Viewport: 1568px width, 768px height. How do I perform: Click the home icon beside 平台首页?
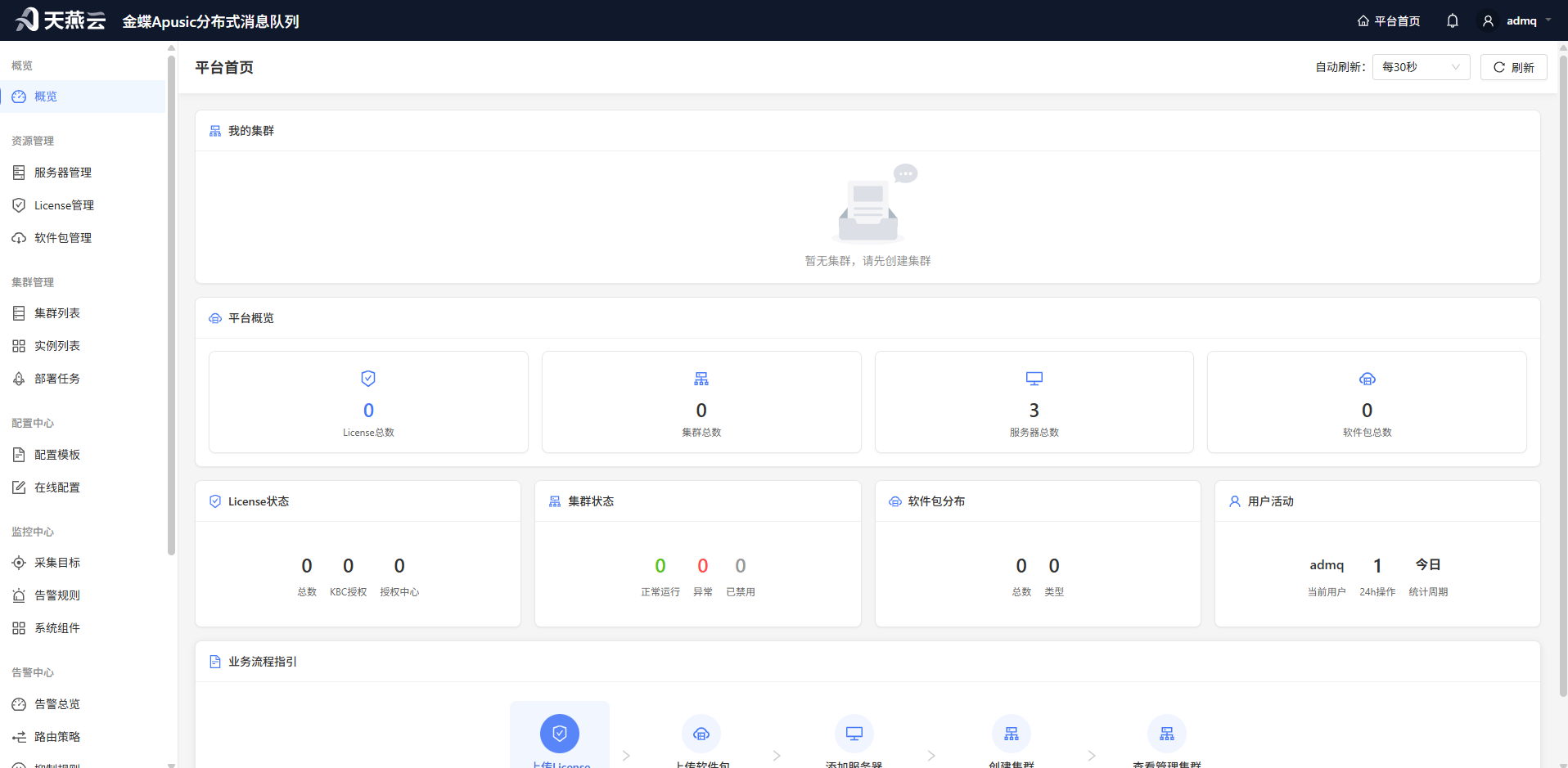tap(1363, 21)
